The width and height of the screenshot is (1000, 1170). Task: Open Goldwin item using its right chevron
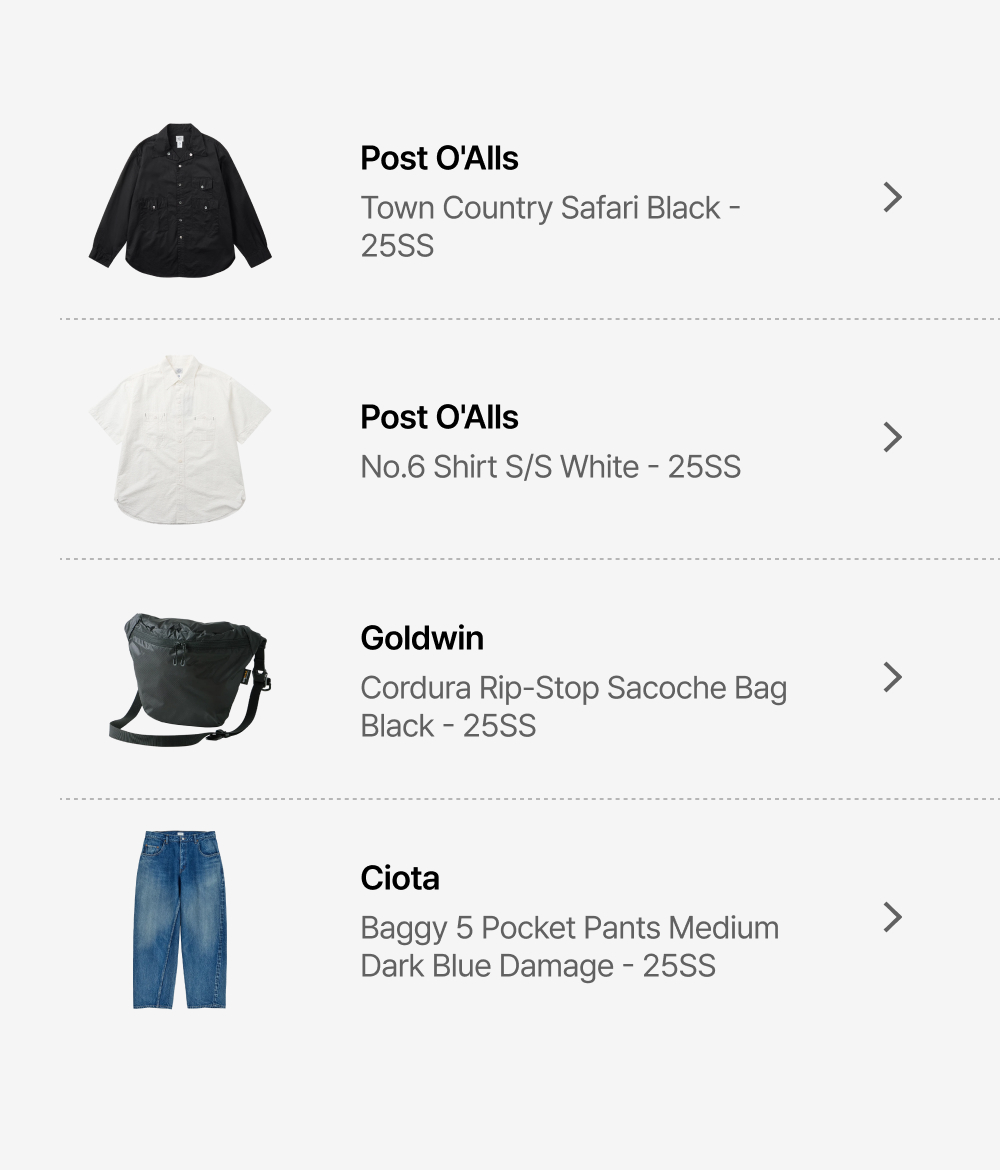click(x=893, y=677)
